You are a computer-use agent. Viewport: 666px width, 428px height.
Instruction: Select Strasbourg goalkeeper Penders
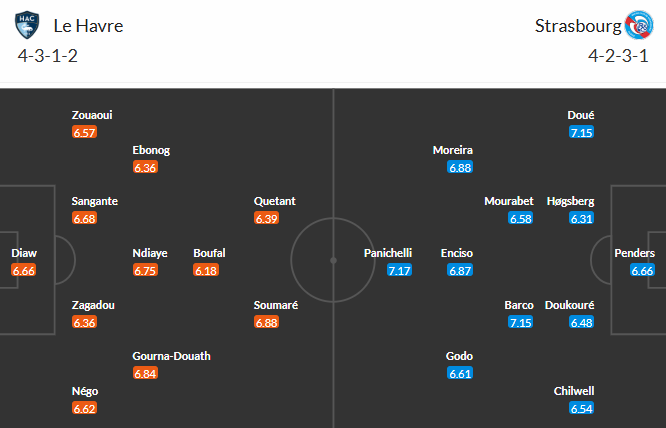coord(636,253)
